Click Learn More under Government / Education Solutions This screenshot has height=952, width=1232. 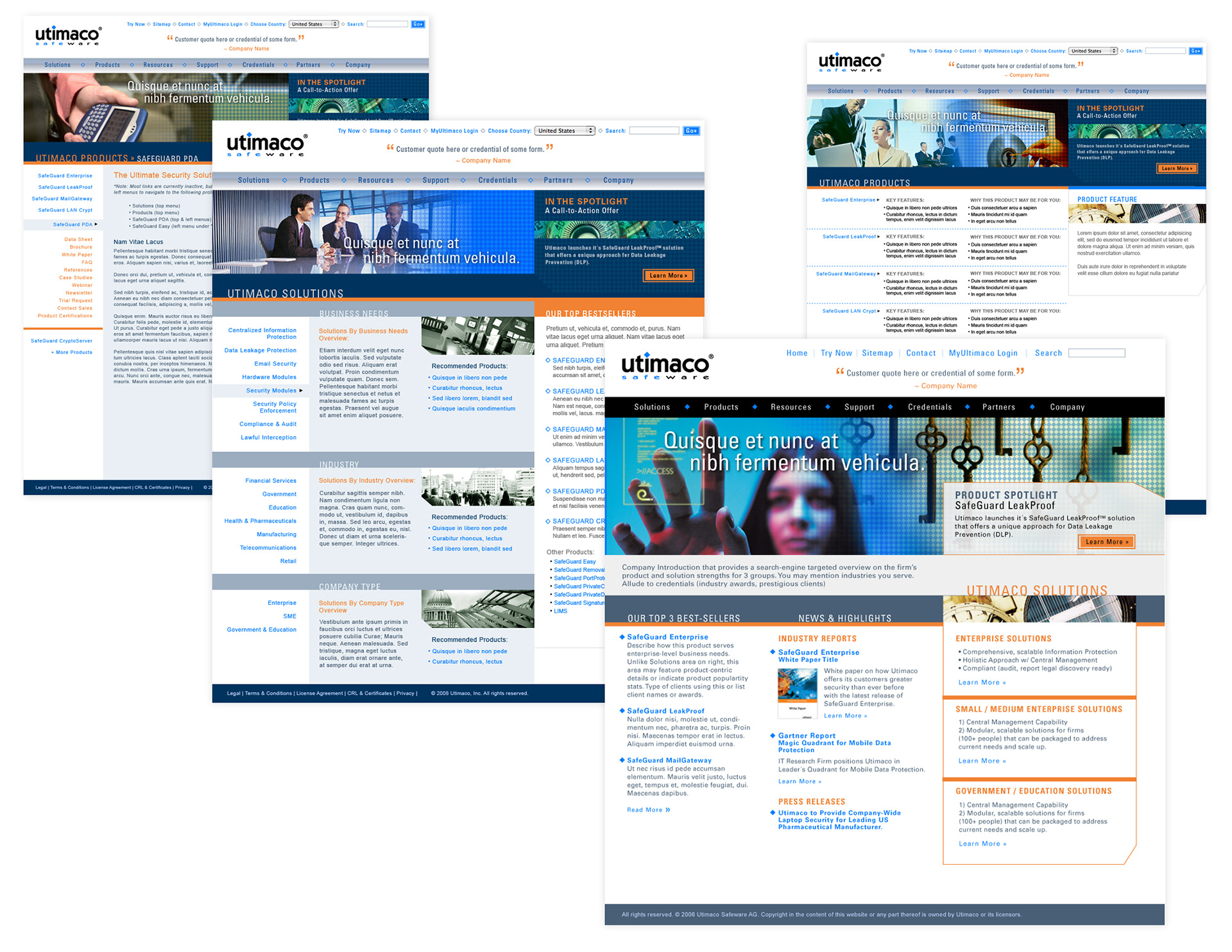(982, 844)
